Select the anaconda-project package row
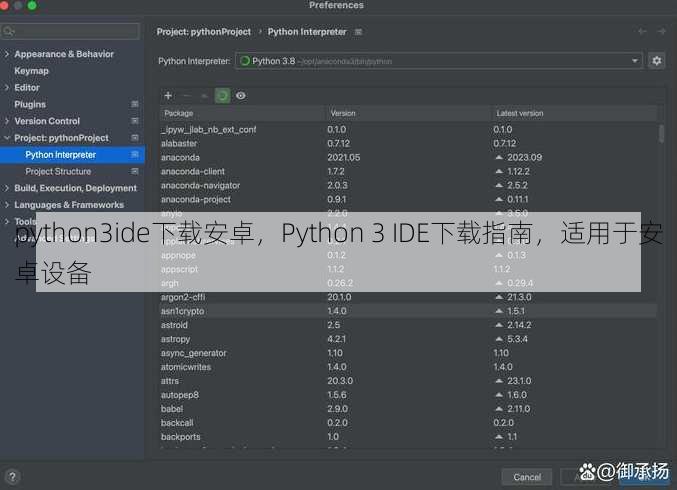This screenshot has height=490, width=677. tap(409, 199)
